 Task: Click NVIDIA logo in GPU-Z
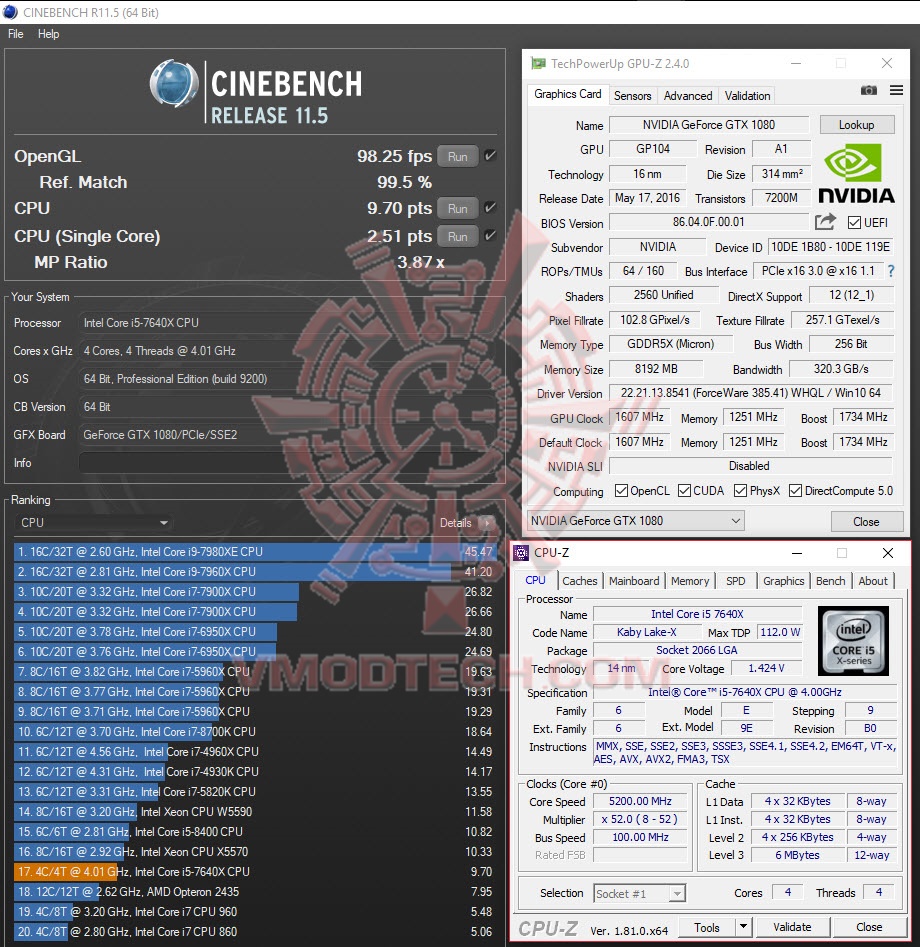pyautogui.click(x=856, y=174)
